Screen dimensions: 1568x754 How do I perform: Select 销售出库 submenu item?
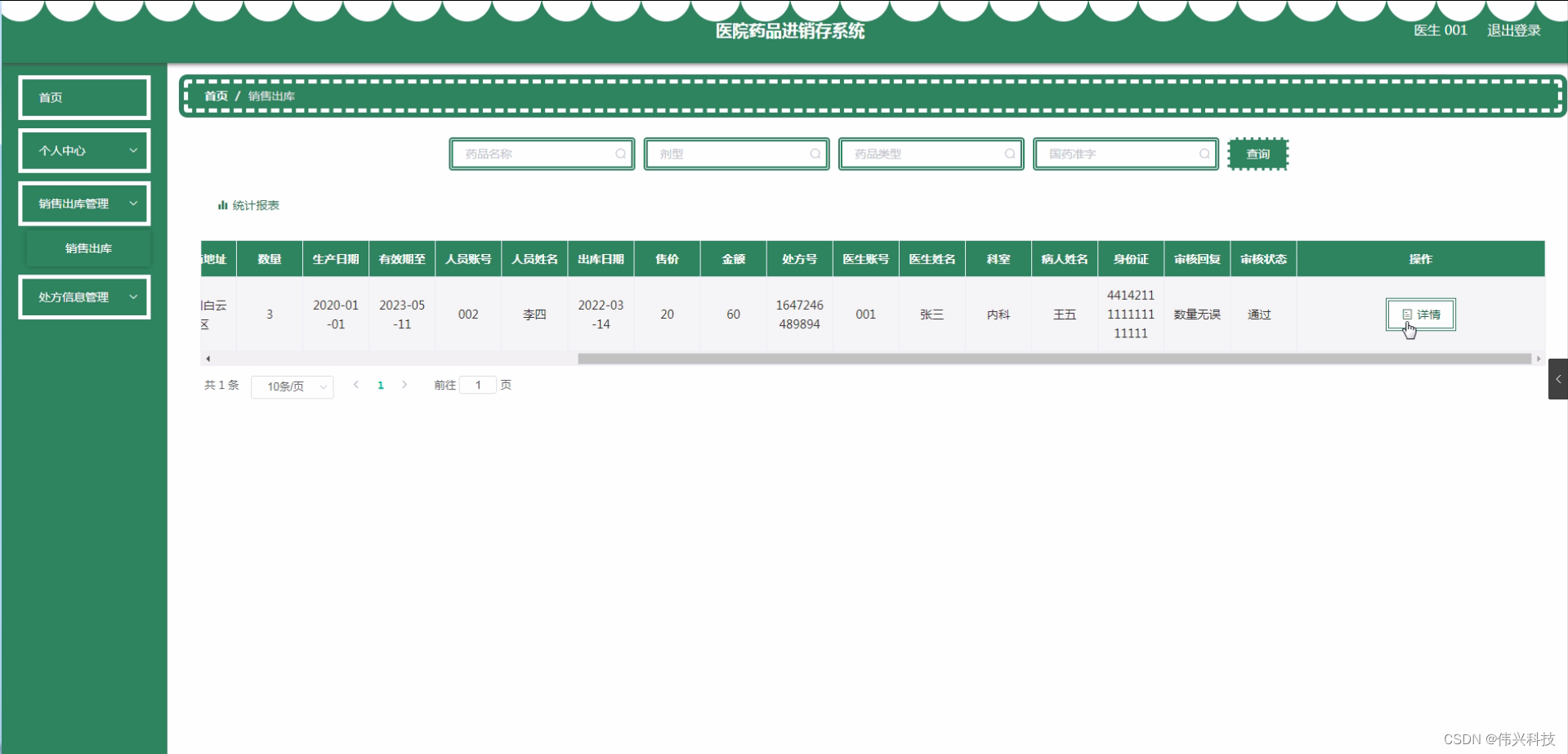88,248
